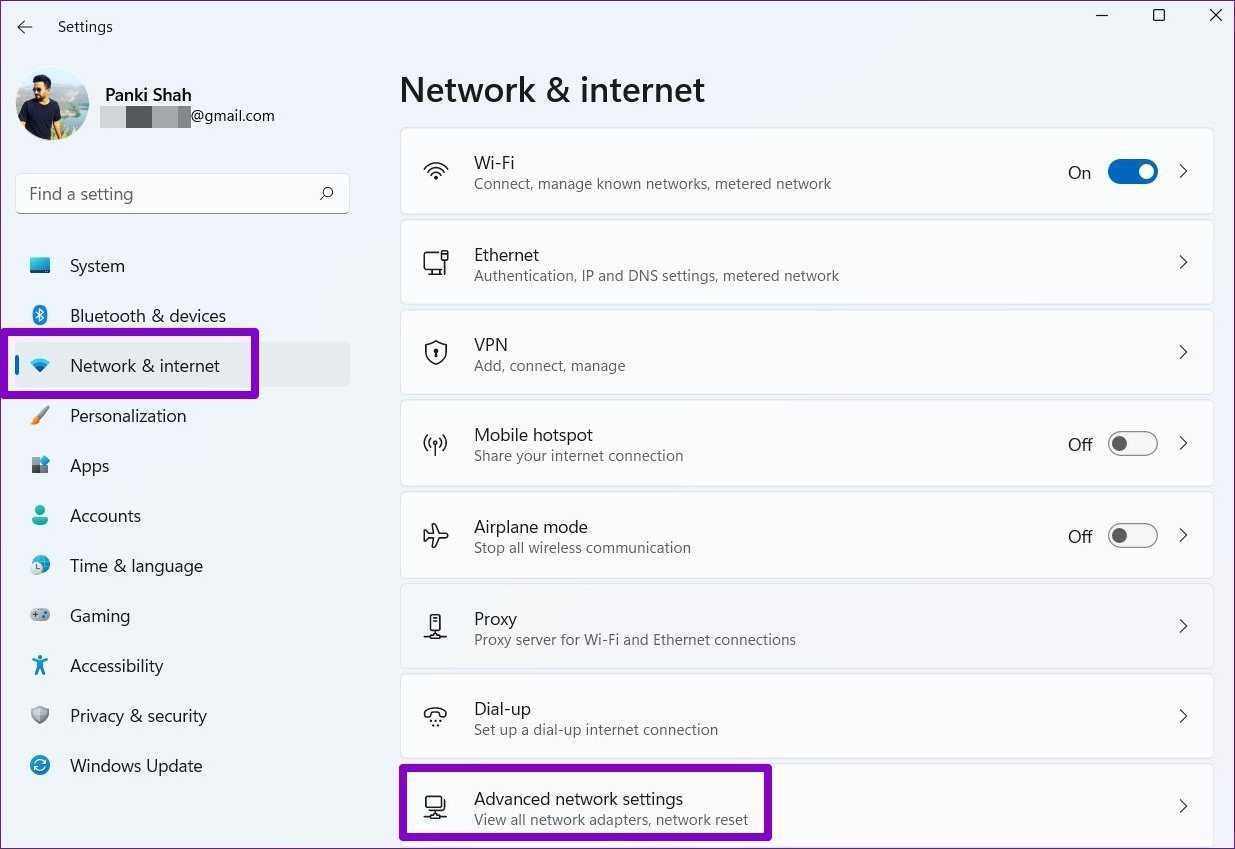Select System in the sidebar
1235x849 pixels.
point(97,266)
